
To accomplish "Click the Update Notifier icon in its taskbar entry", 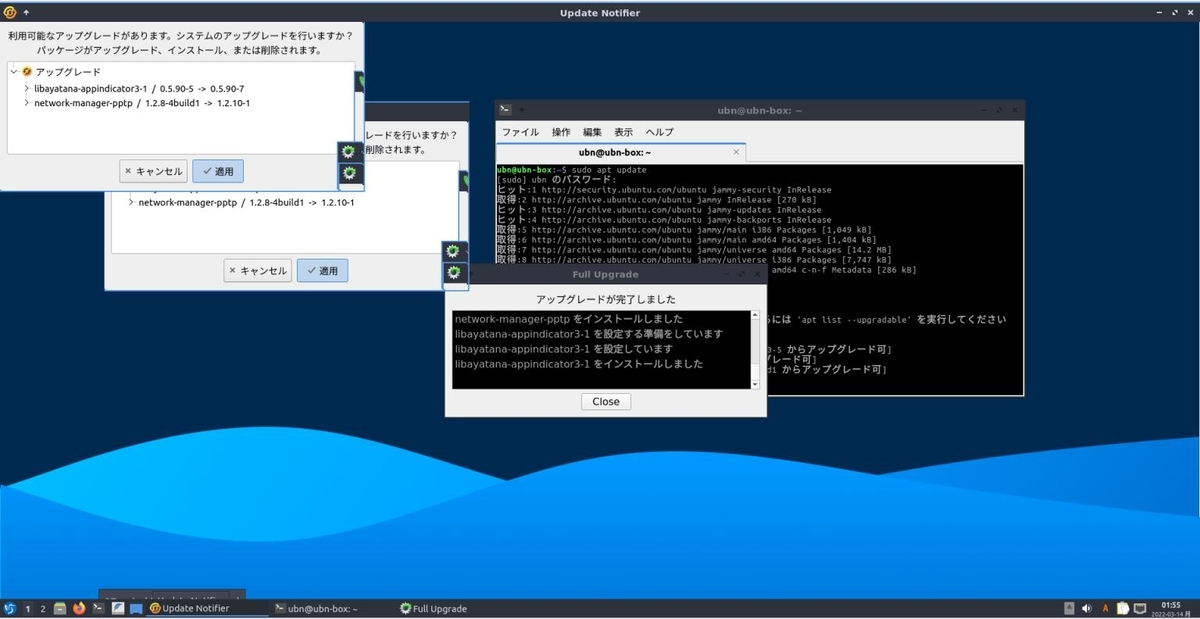I will click(154, 607).
